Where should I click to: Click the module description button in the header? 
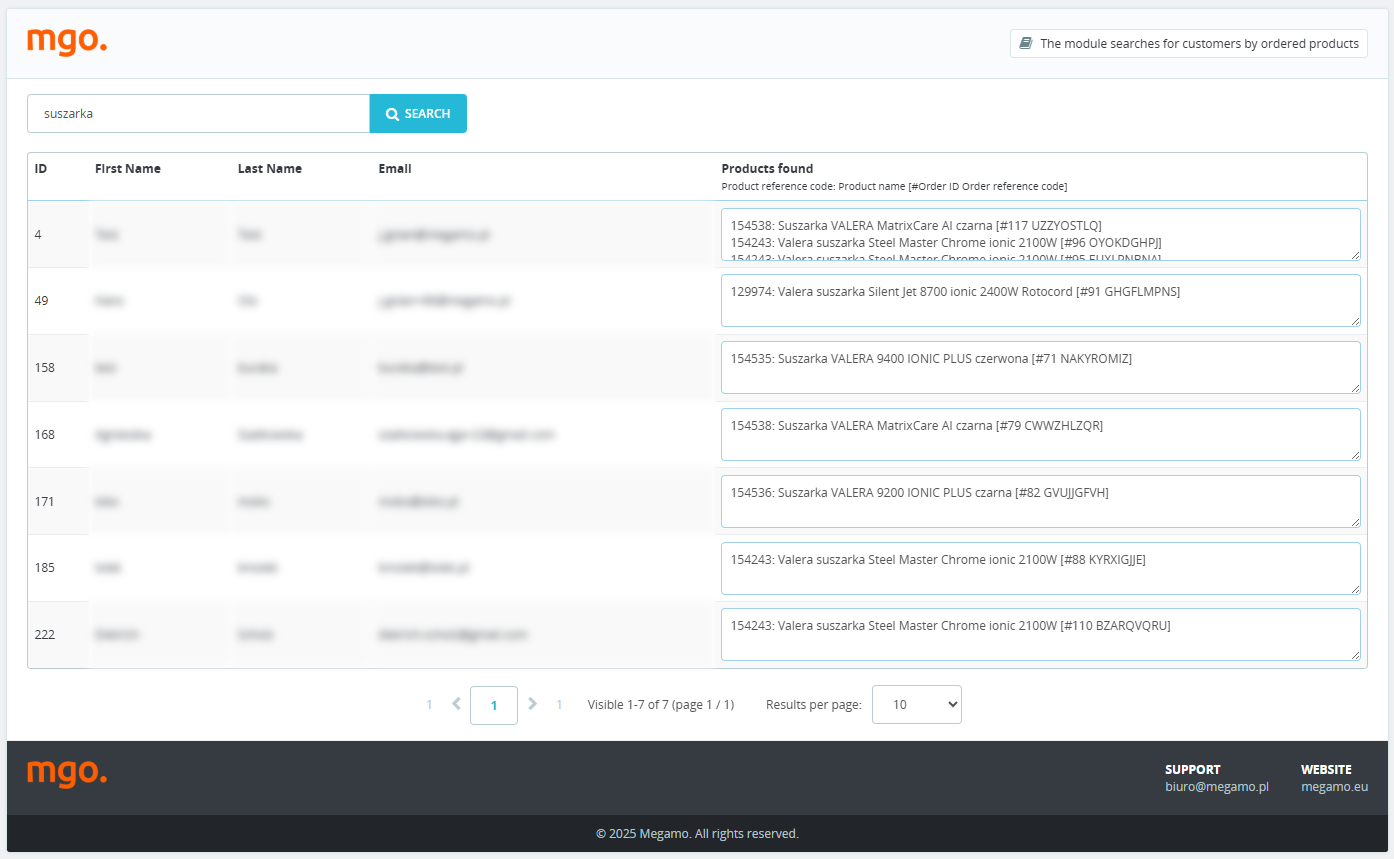1188,44
